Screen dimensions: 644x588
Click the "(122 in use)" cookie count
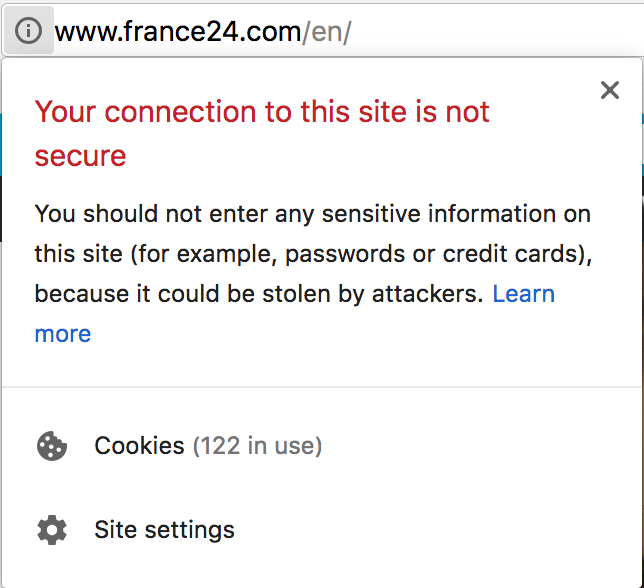coord(257,446)
